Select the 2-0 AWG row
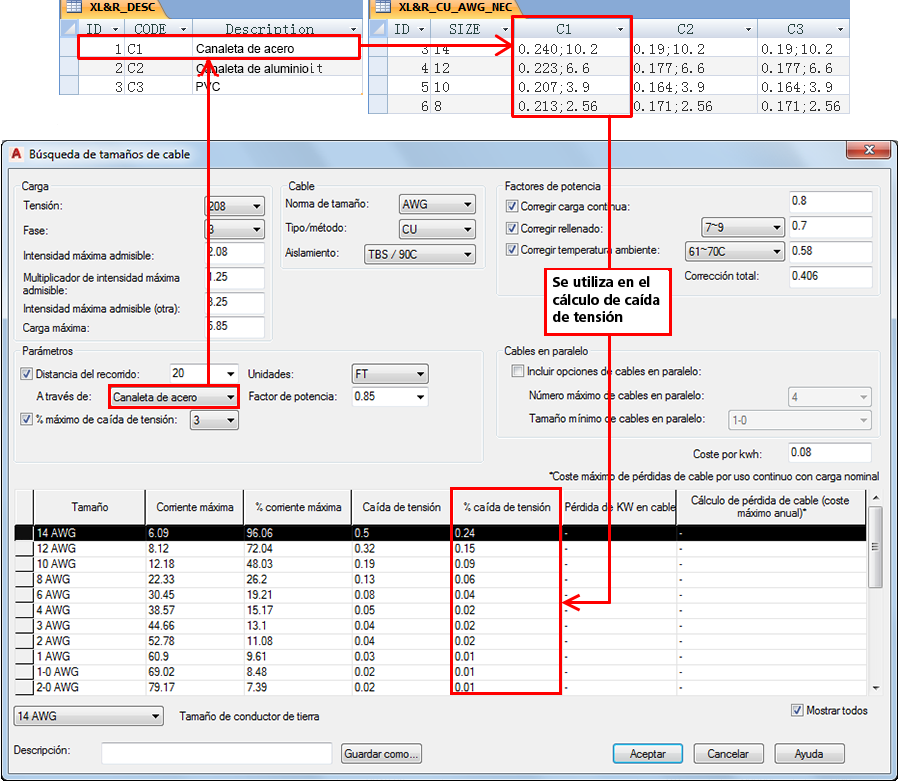This screenshot has height=781, width=900. pos(440,687)
